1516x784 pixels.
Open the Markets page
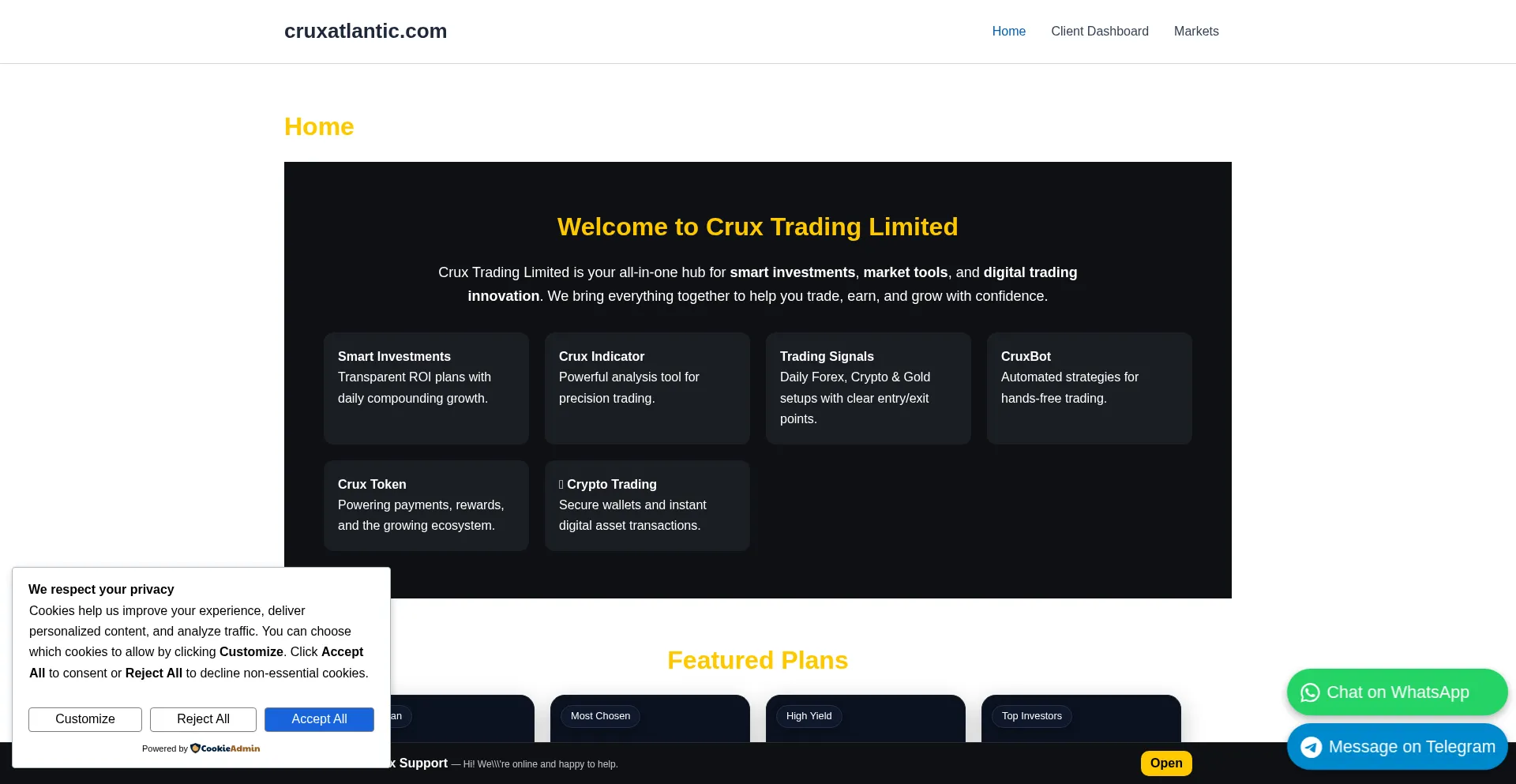1196,31
